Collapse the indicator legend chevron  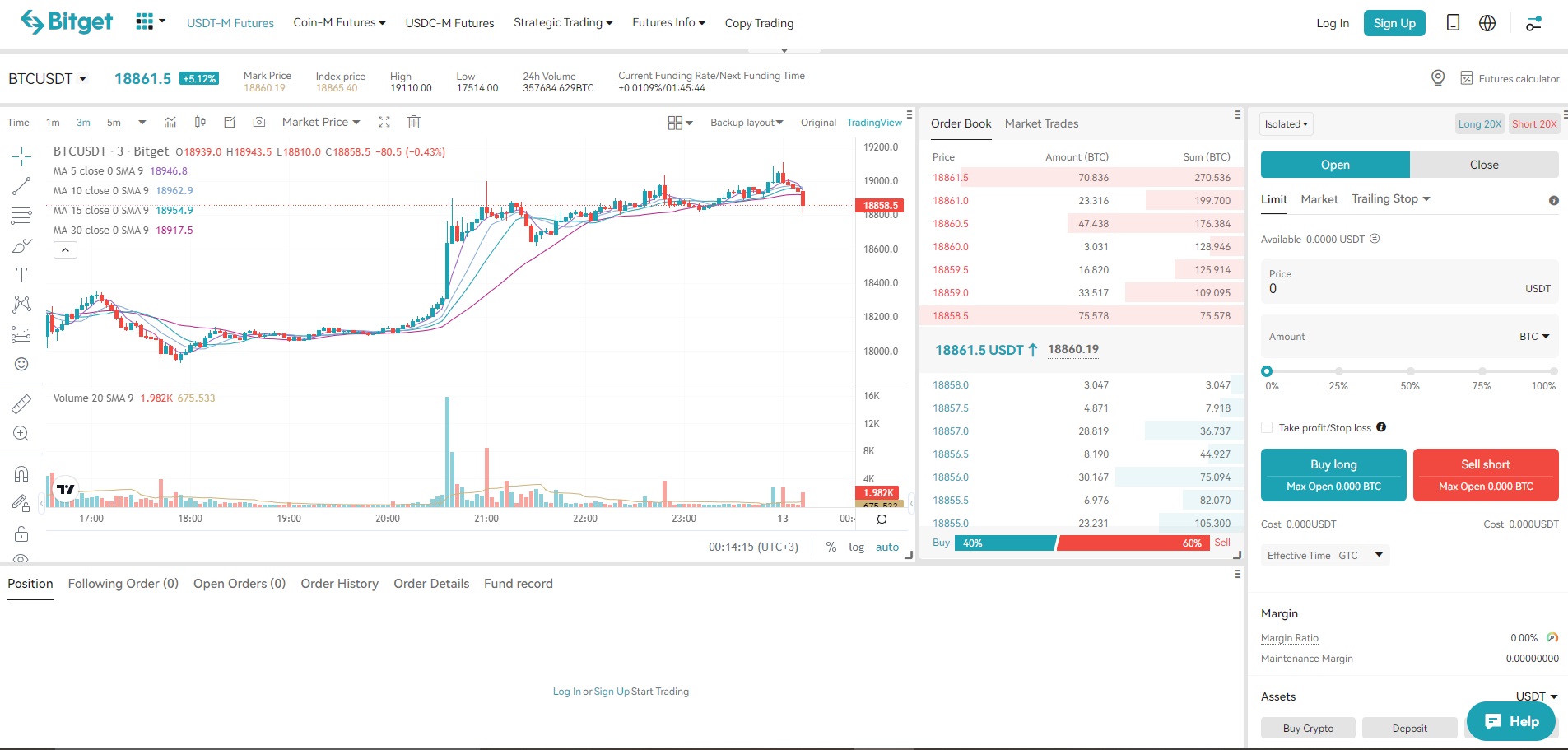point(65,250)
